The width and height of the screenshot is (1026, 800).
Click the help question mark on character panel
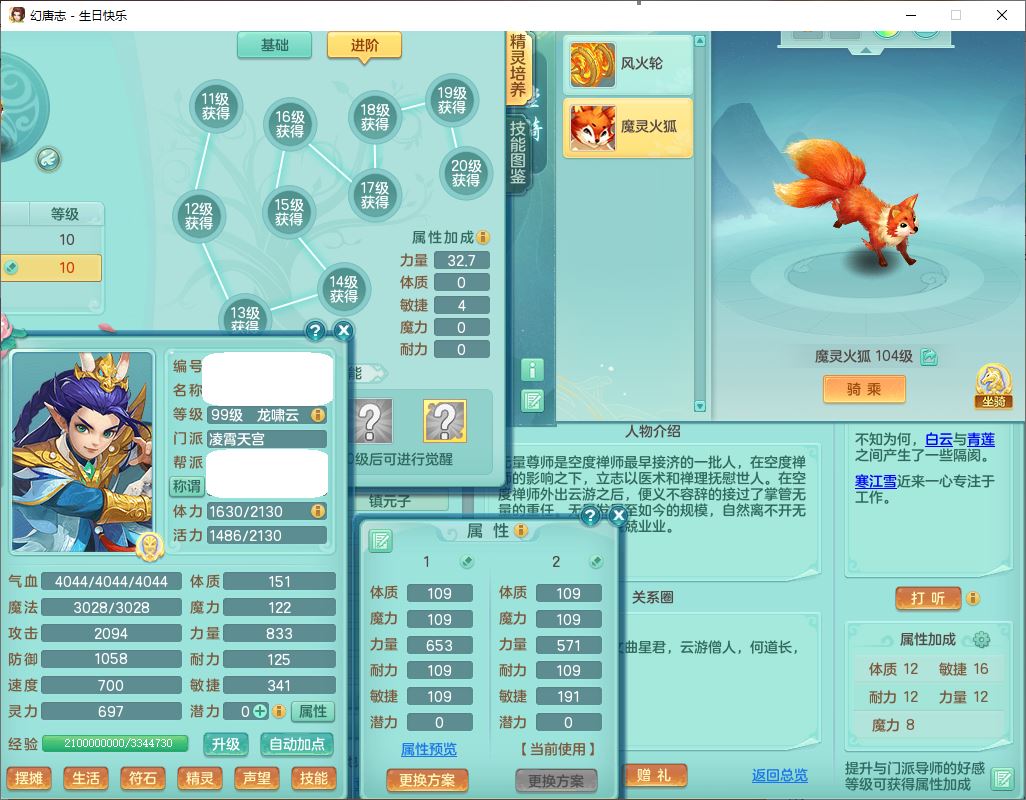pyautogui.click(x=315, y=331)
